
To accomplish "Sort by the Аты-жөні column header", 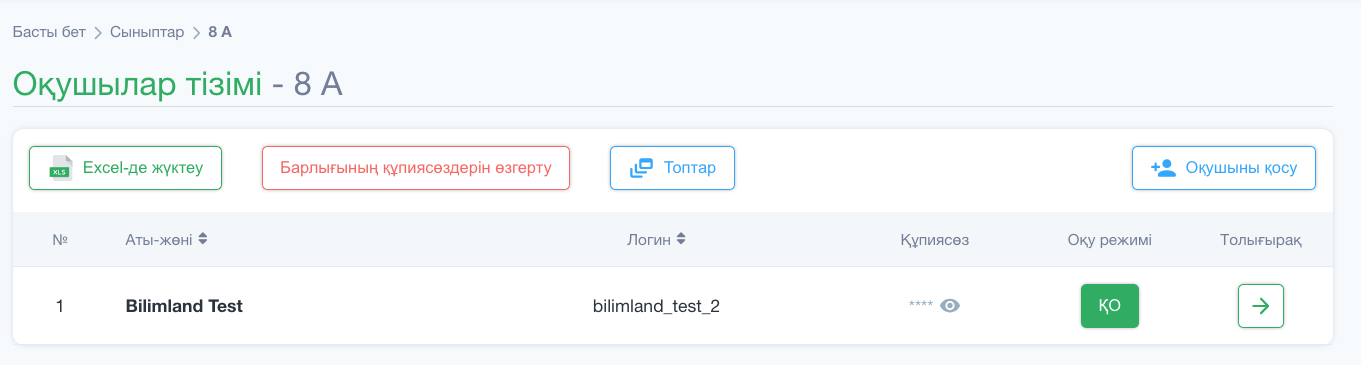I will tap(158, 239).
